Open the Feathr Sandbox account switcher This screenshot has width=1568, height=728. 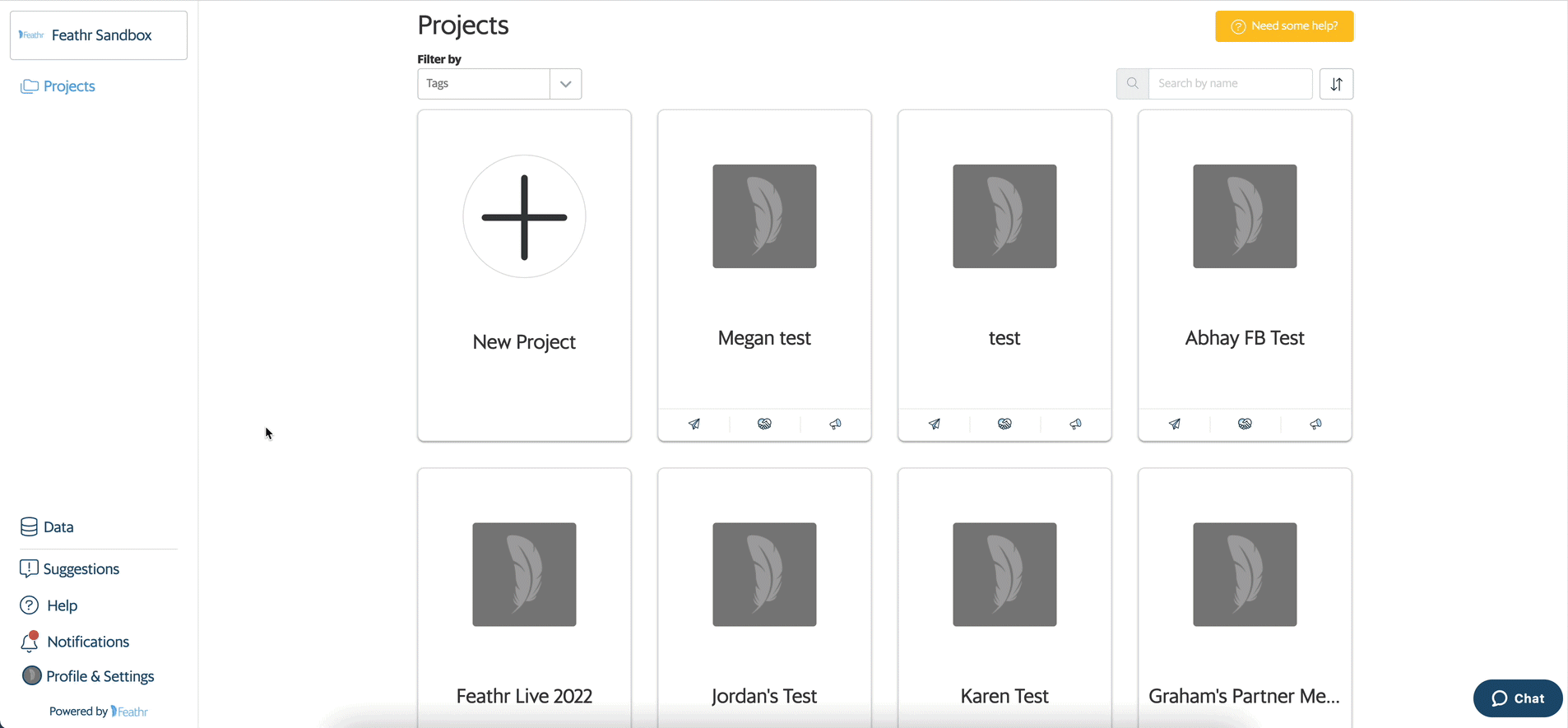[99, 35]
